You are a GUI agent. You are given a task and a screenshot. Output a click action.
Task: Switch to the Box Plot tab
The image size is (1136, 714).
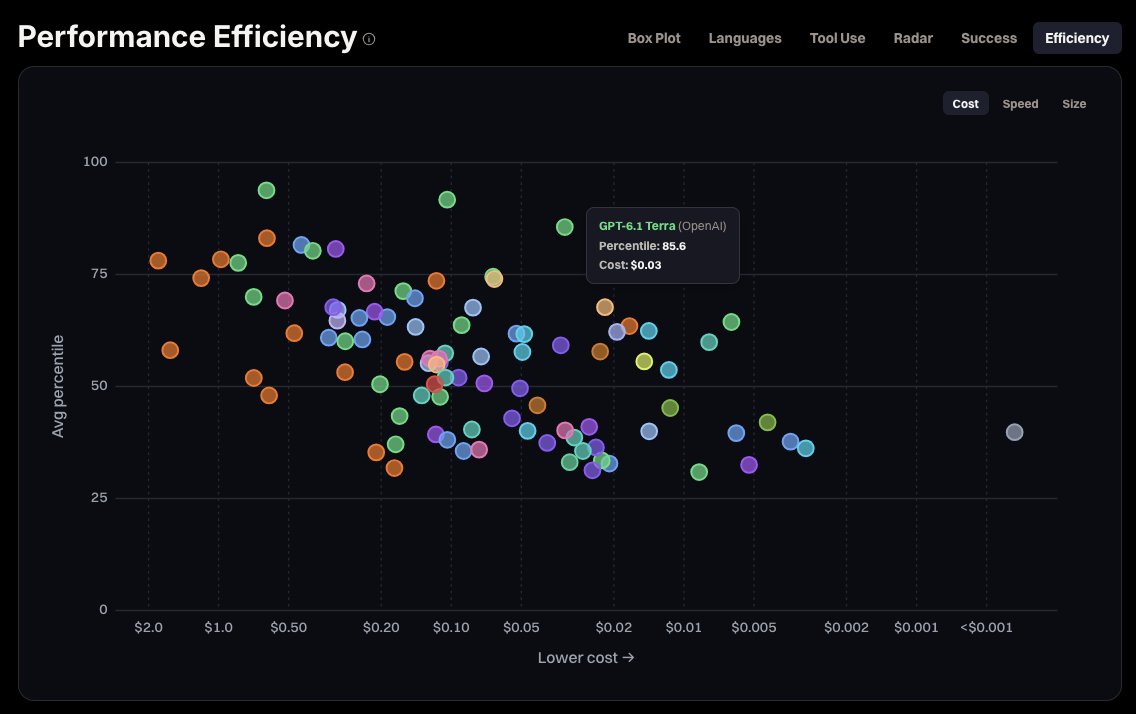[653, 38]
